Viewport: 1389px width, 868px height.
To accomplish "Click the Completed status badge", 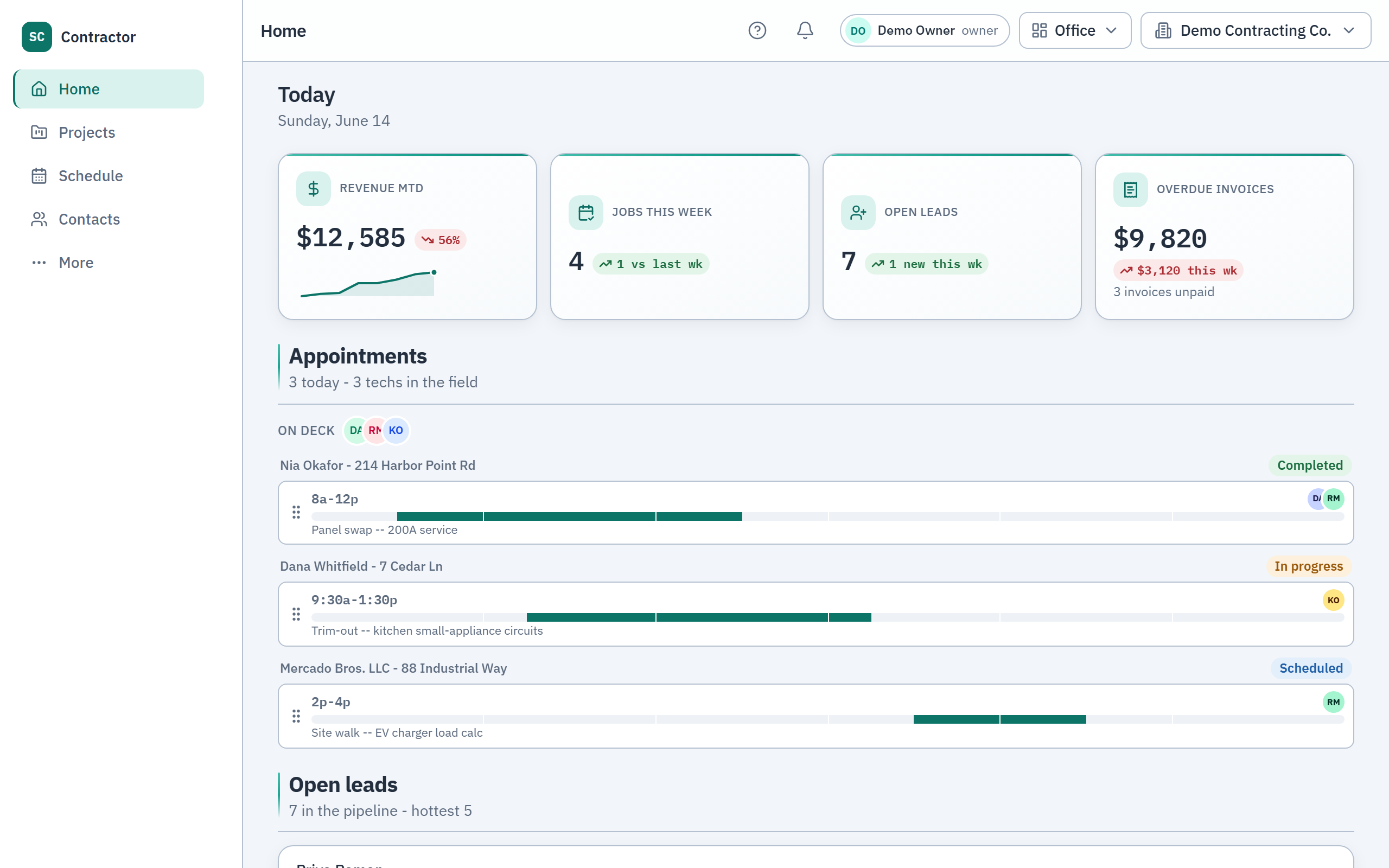I will pos(1310,465).
